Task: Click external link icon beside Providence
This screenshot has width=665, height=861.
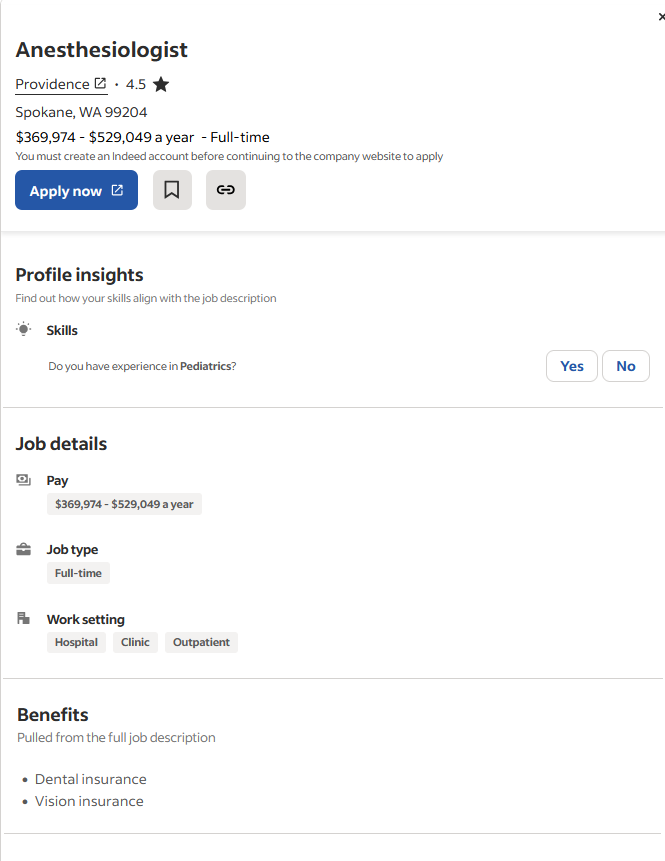Action: click(x=100, y=84)
